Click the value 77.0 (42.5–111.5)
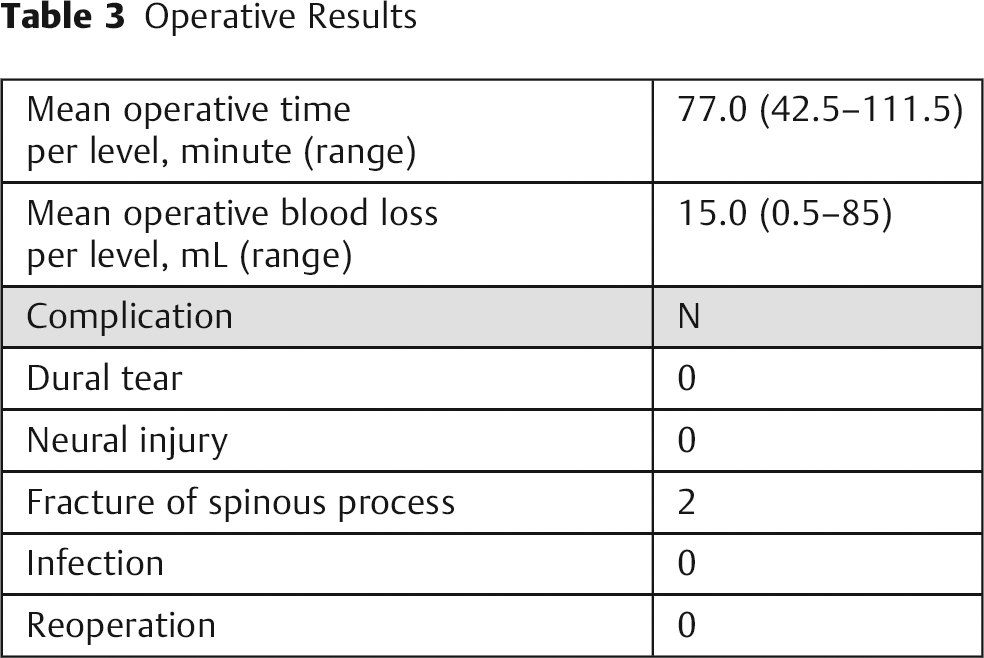Viewport: 984px width, 658px height. coord(820,109)
